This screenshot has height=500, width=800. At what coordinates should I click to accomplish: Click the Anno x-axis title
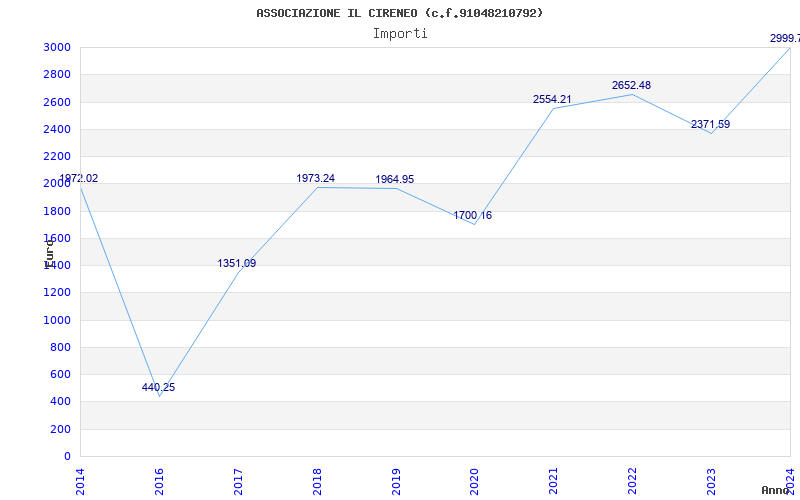click(x=775, y=490)
